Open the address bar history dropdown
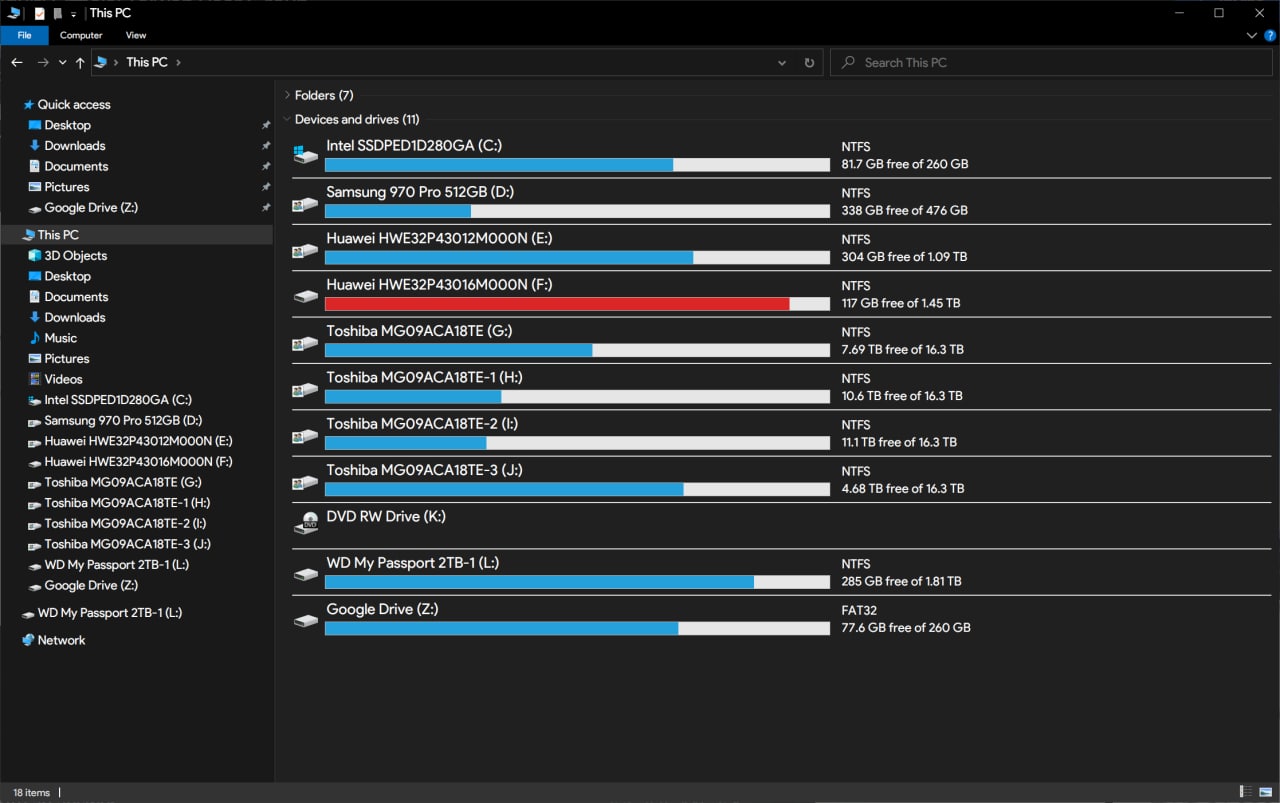This screenshot has width=1280, height=803. (x=782, y=62)
